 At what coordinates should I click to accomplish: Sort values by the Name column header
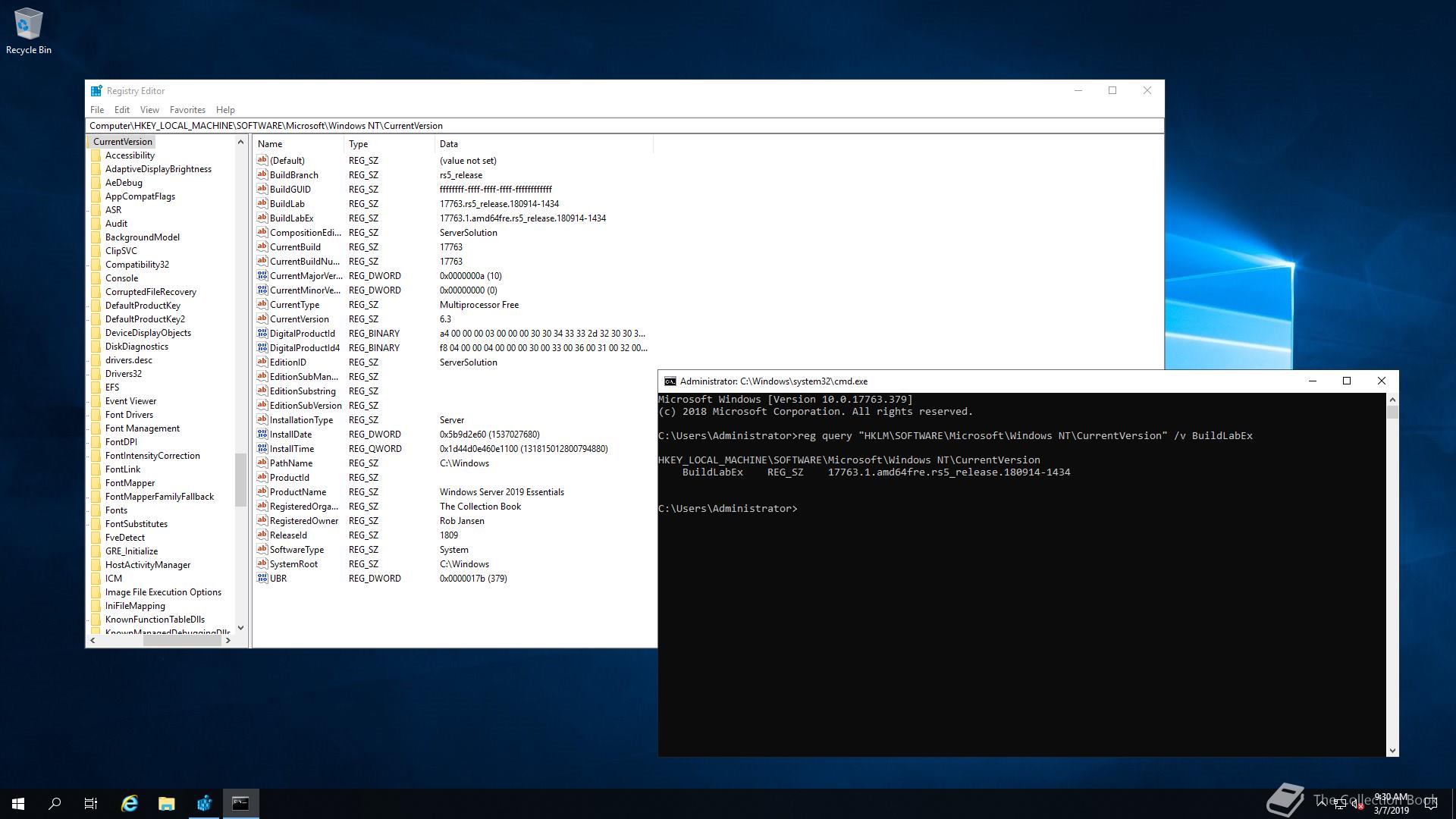(x=299, y=144)
